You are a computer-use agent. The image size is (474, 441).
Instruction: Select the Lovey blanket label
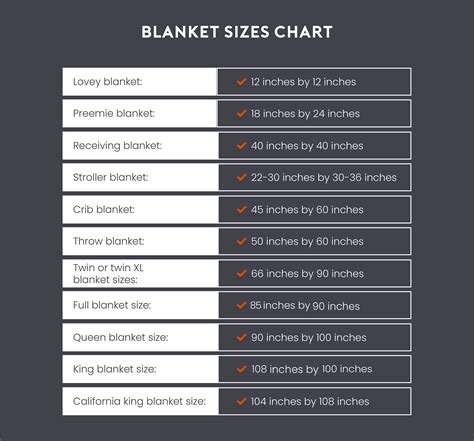[x=108, y=82]
